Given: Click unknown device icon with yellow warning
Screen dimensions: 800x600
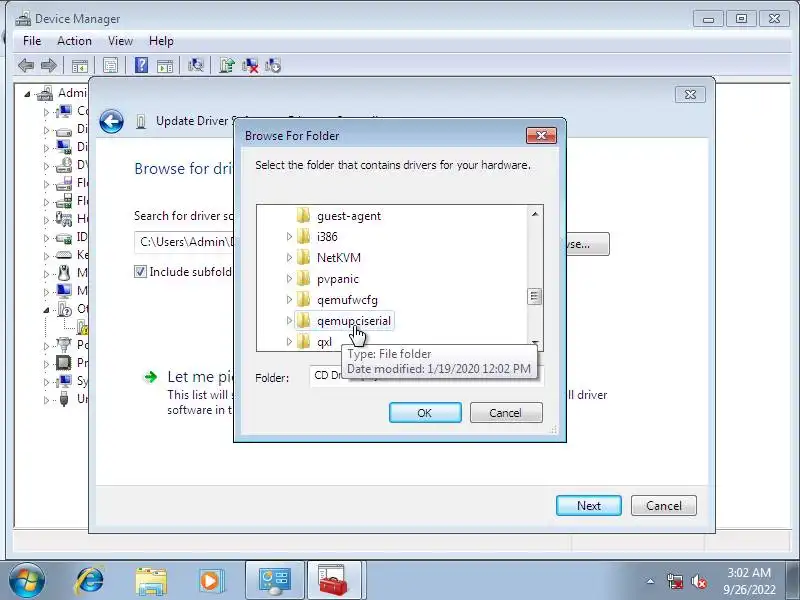Looking at the screenshot, I should 83,327.
